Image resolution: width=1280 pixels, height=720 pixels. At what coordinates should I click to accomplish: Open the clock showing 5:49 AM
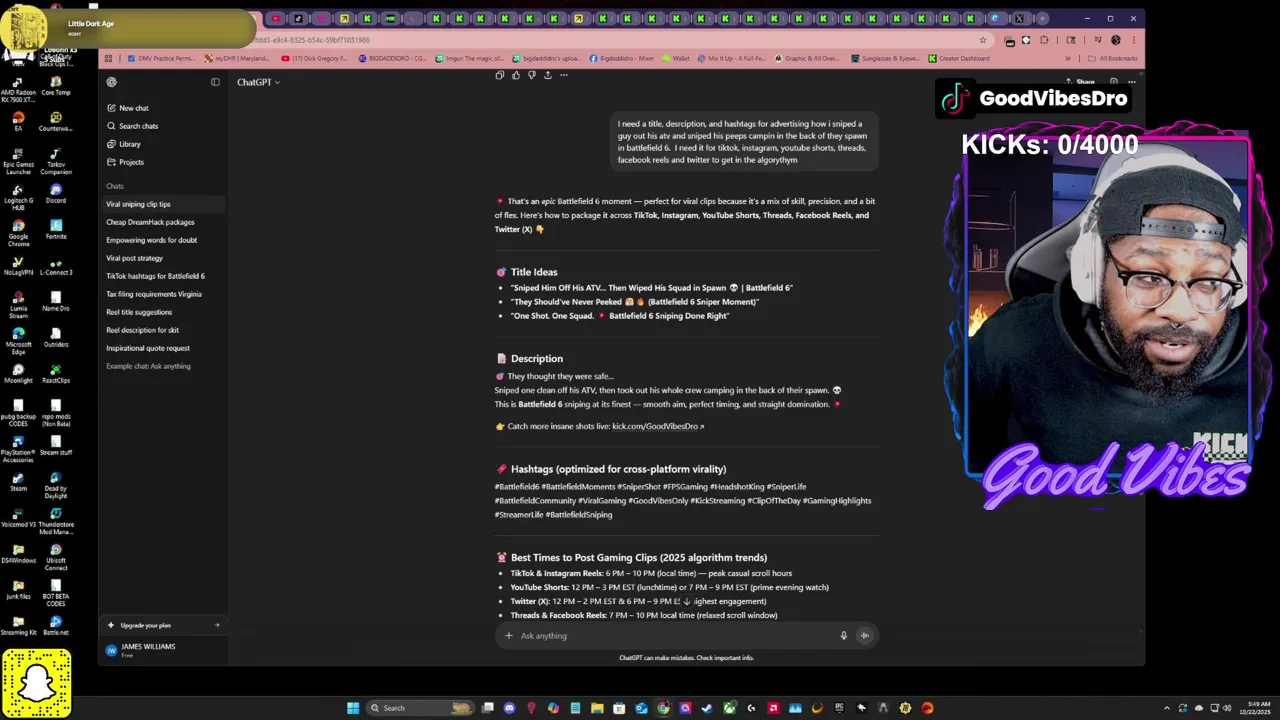tap(1257, 708)
